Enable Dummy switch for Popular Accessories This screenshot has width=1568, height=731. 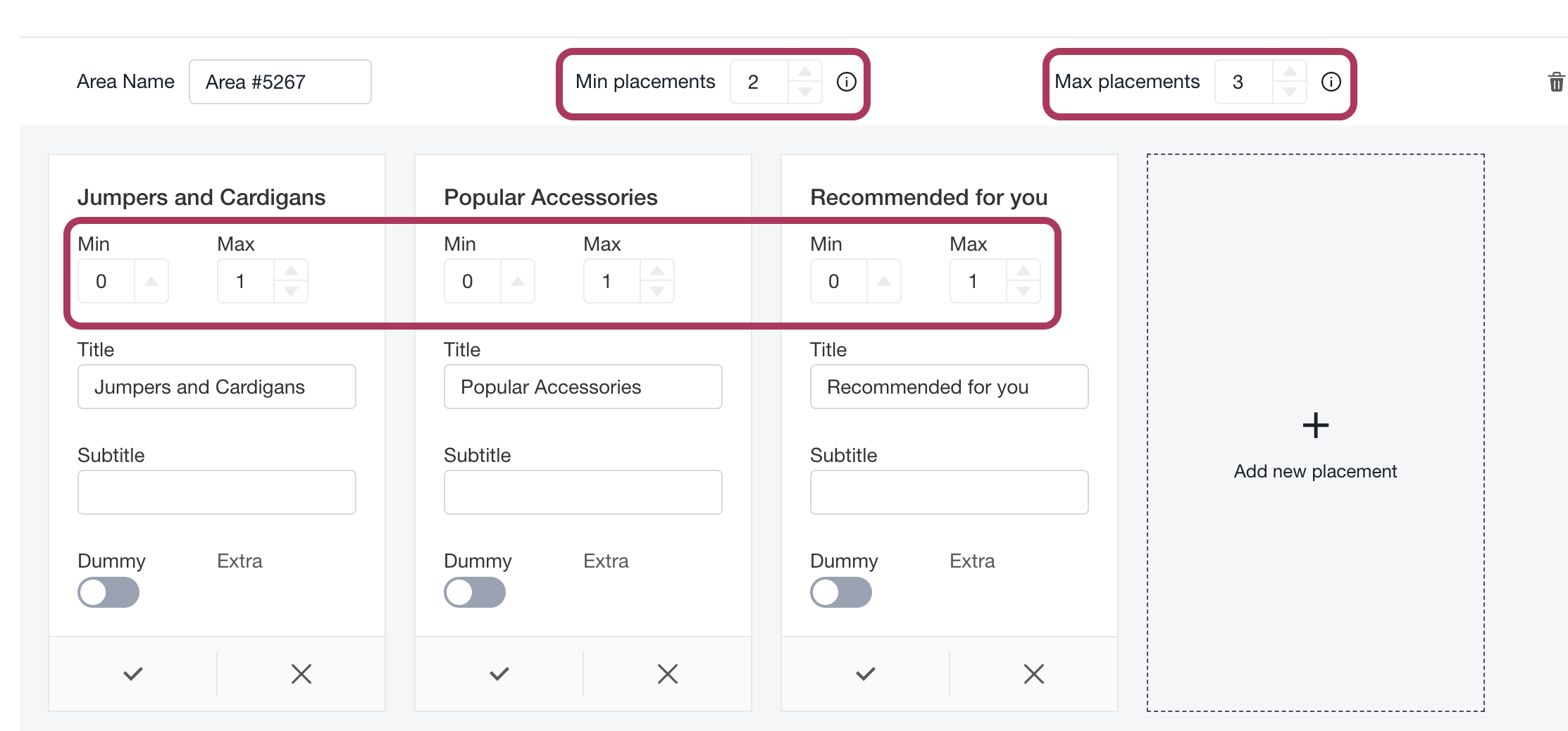tap(475, 592)
